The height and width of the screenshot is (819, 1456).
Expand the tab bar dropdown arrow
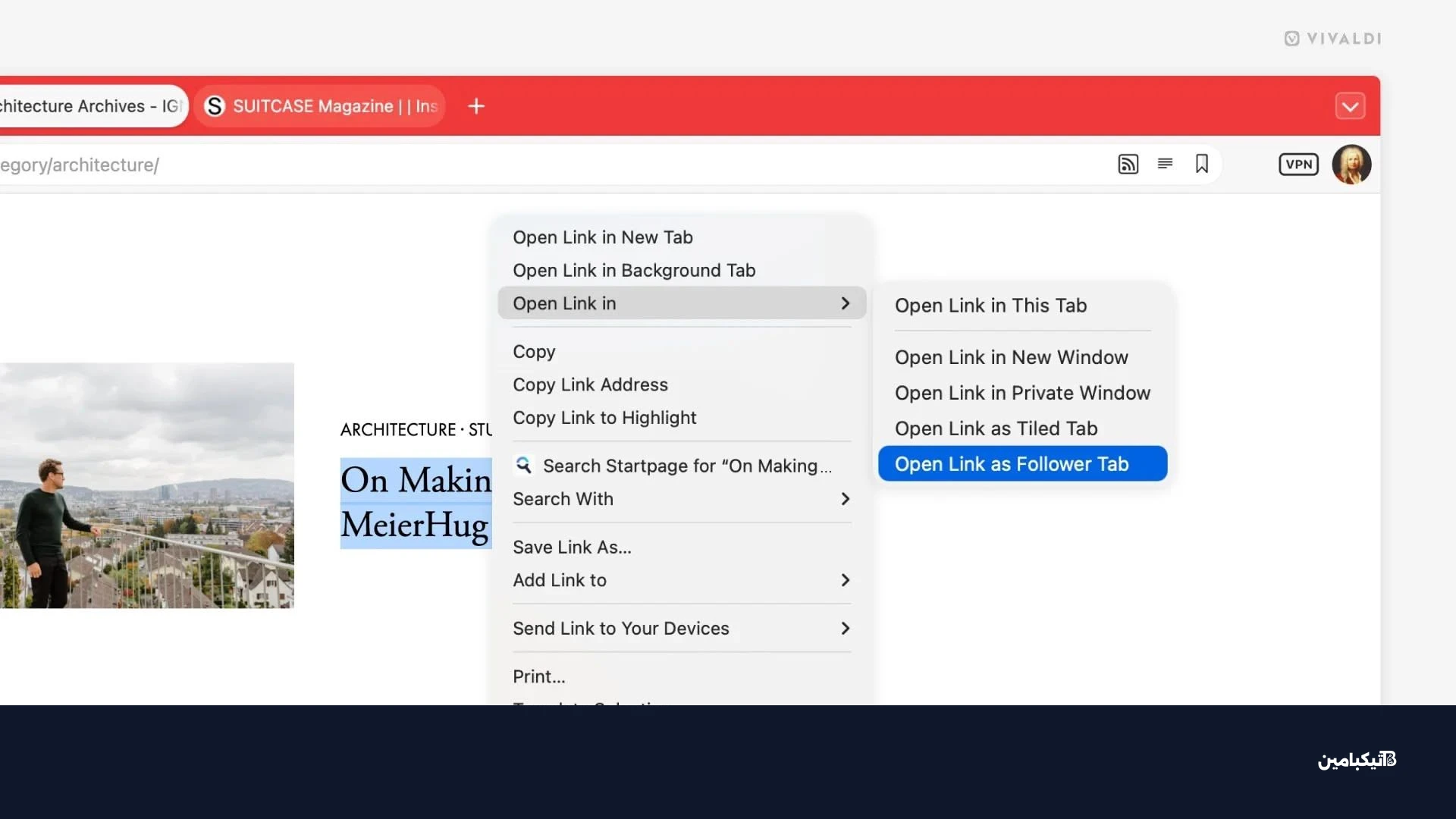point(1350,106)
